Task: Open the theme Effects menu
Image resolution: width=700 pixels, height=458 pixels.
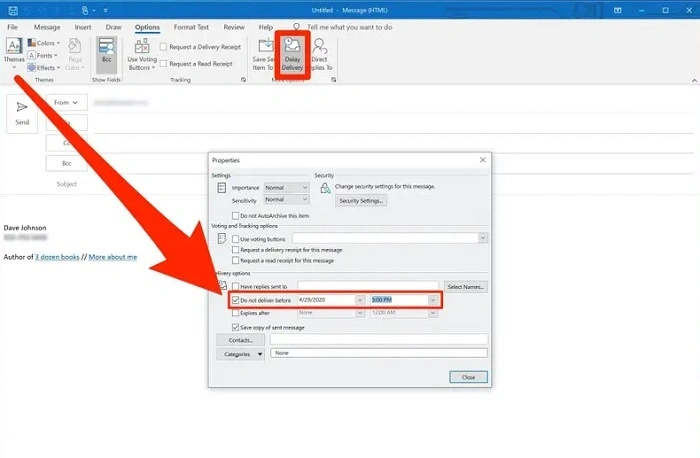Action: 44,68
